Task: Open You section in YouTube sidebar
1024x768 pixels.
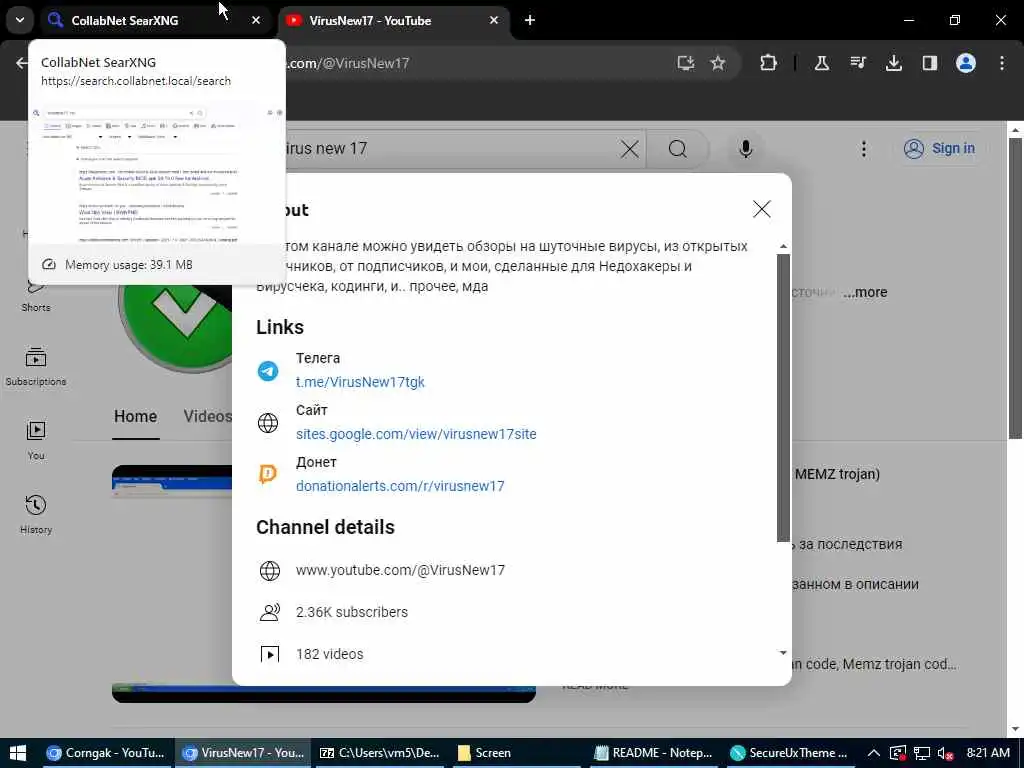Action: click(x=36, y=440)
